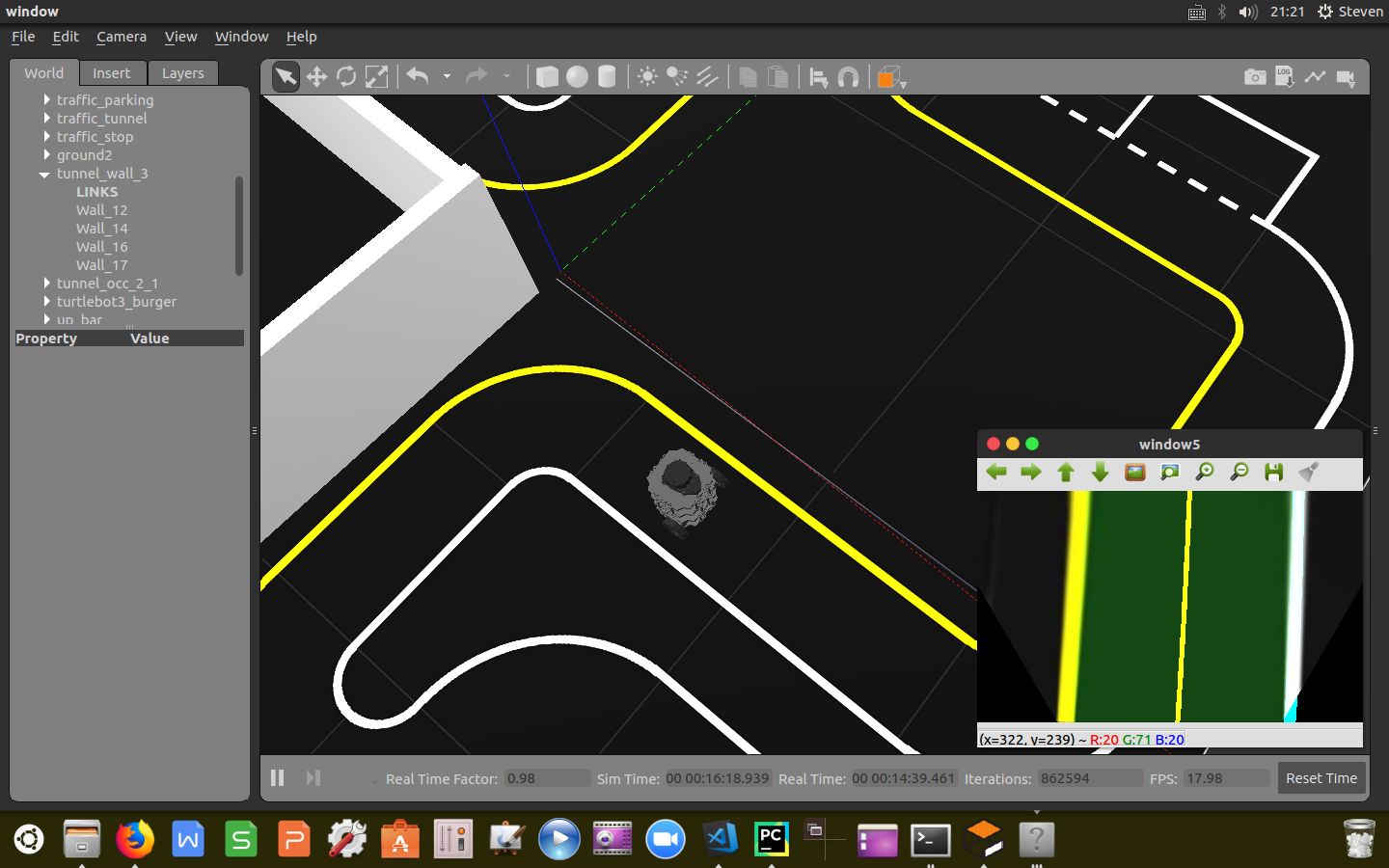
Task: Open the data log recorder
Action: tap(1285, 77)
